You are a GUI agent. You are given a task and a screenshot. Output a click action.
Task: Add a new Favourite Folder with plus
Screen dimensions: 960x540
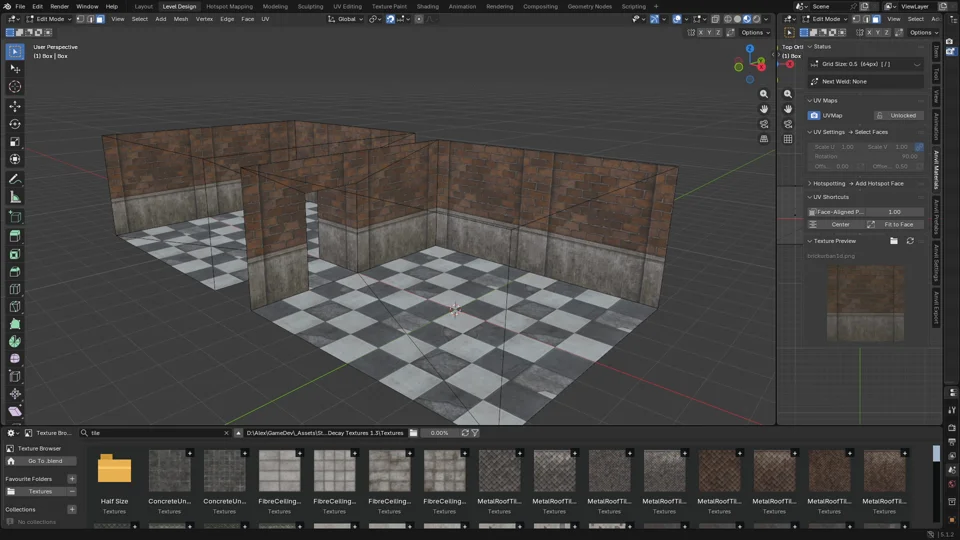point(72,479)
